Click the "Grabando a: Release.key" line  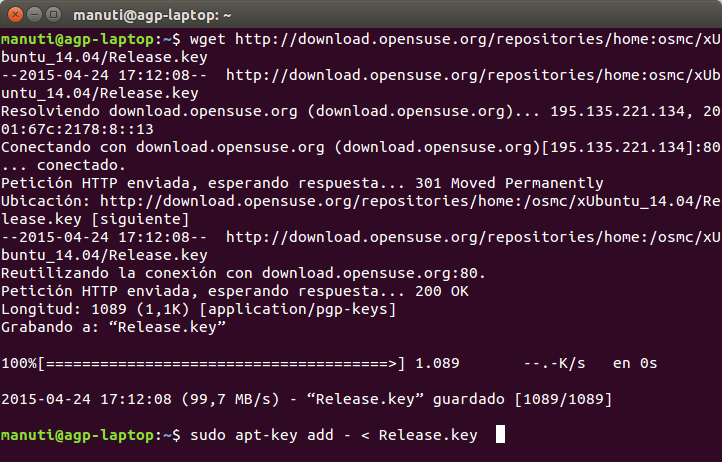[113, 327]
